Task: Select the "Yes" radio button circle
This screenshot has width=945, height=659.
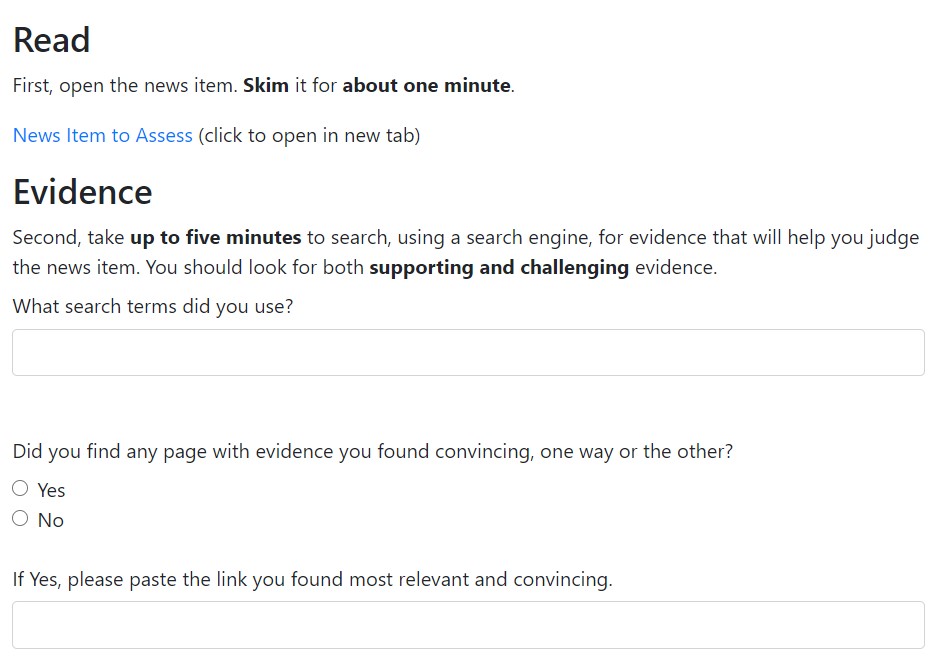Action: (20, 489)
